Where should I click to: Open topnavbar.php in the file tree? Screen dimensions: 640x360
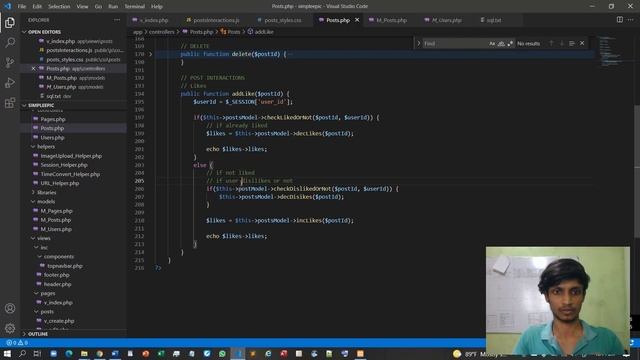pyautogui.click(x=64, y=266)
